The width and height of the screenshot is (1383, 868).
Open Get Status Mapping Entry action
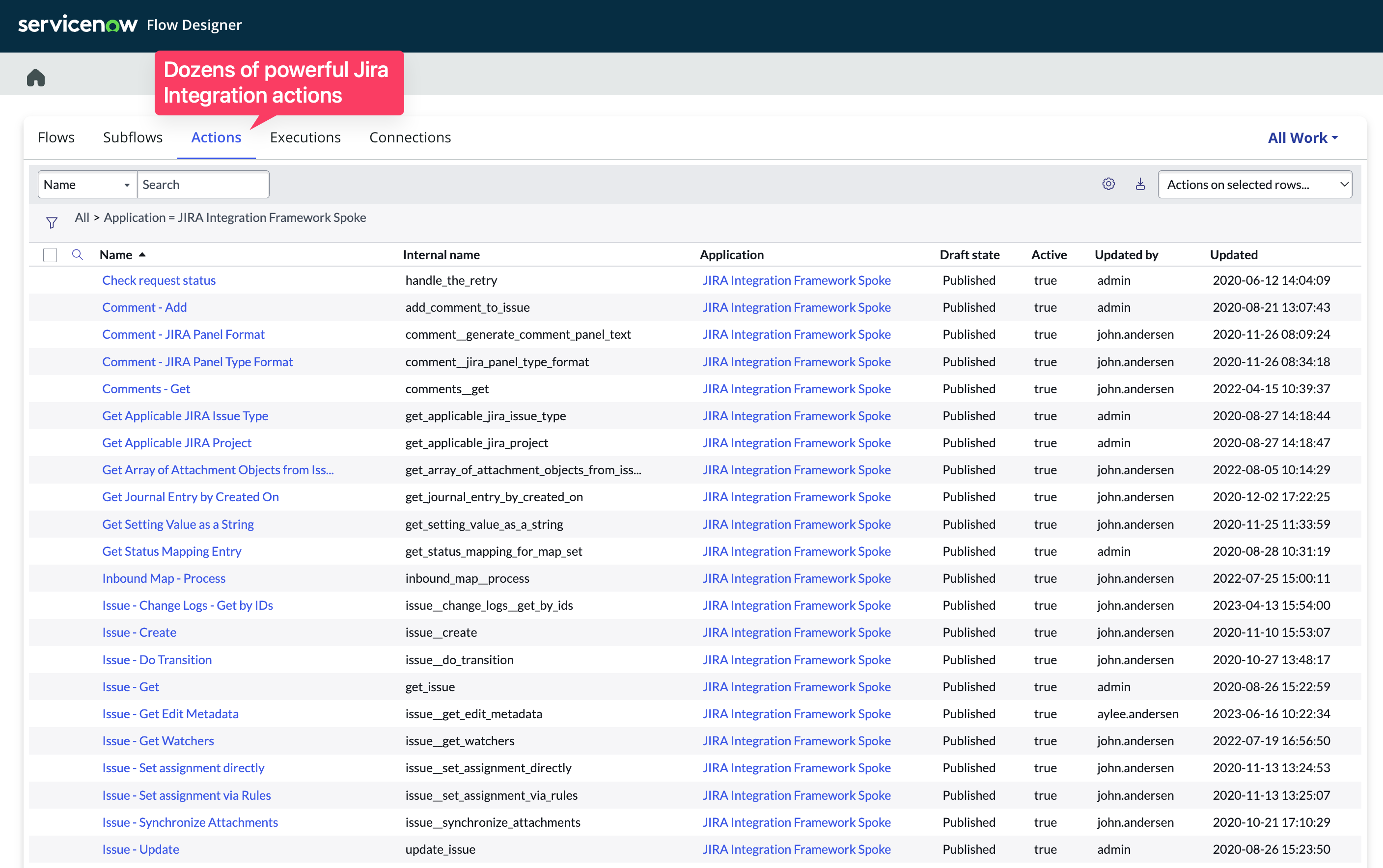172,551
